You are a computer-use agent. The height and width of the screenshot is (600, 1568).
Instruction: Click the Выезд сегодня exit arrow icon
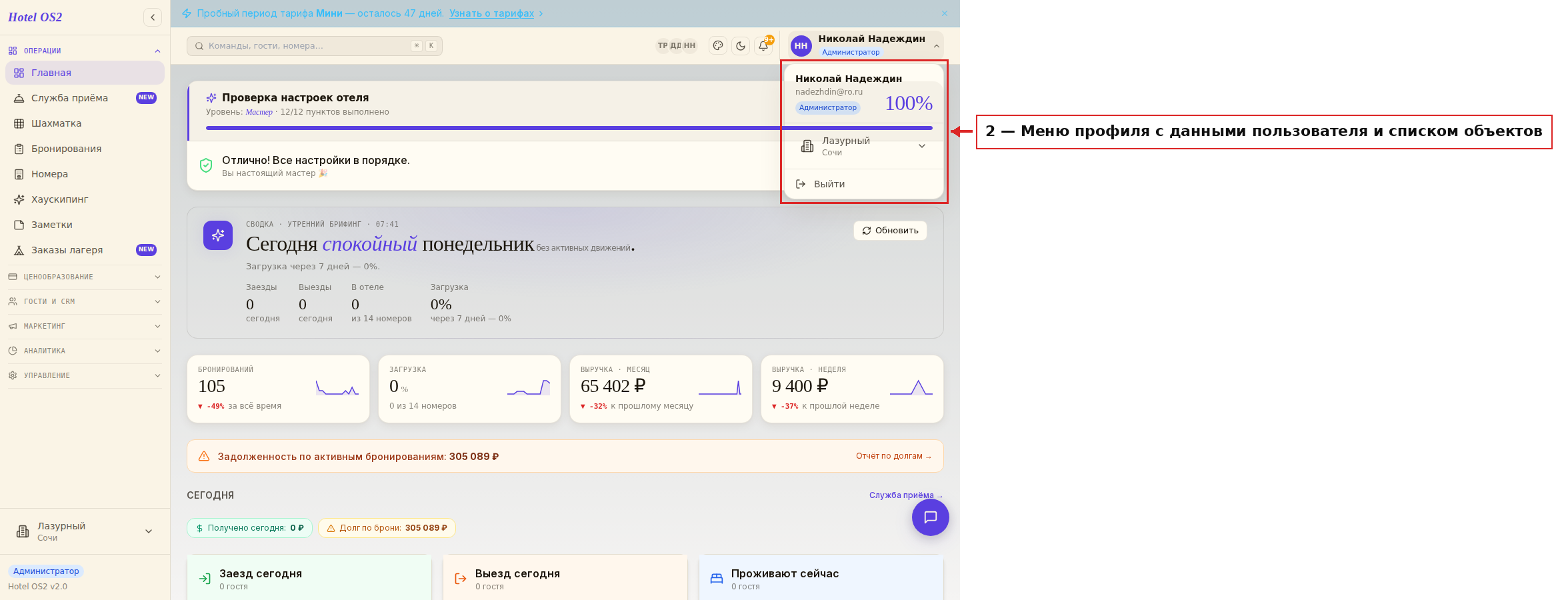point(461,579)
